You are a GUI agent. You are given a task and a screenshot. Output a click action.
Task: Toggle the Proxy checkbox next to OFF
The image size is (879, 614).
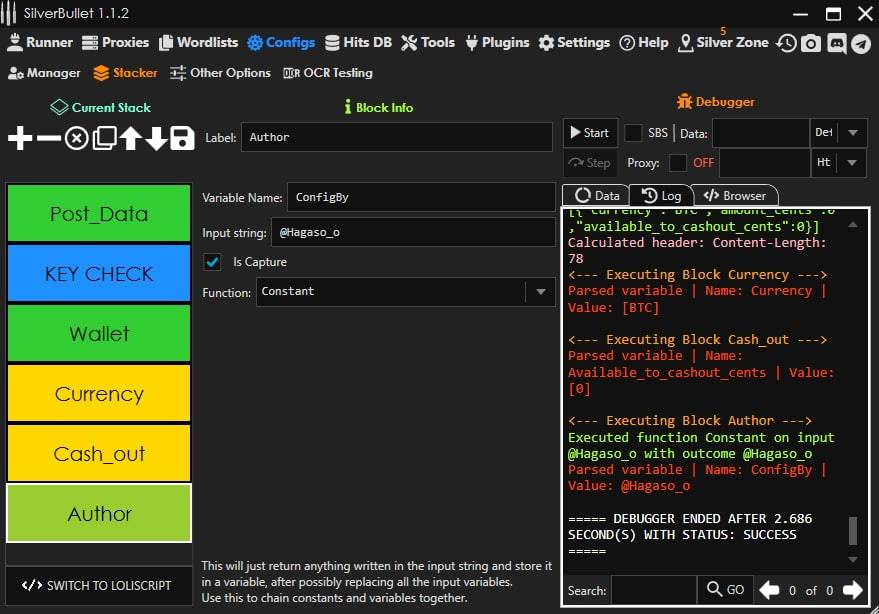pos(678,162)
